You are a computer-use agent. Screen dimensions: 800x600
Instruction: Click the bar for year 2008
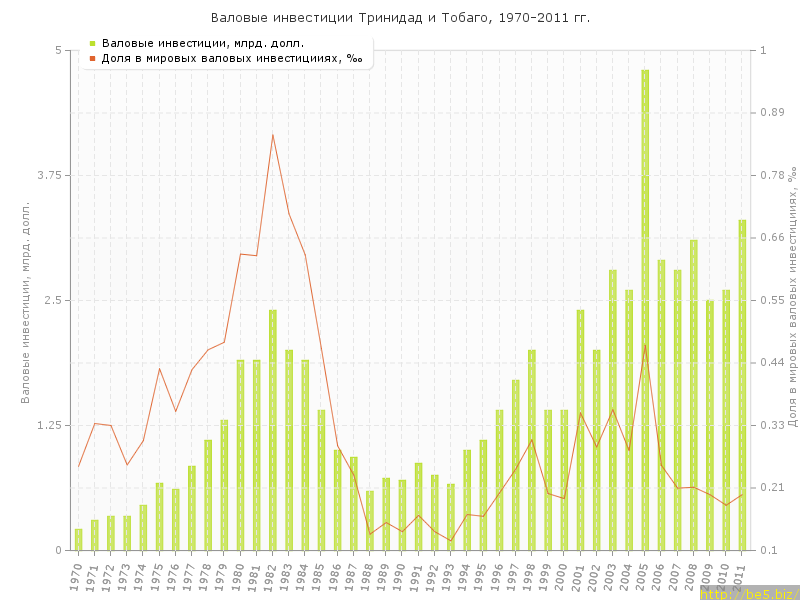694,395
